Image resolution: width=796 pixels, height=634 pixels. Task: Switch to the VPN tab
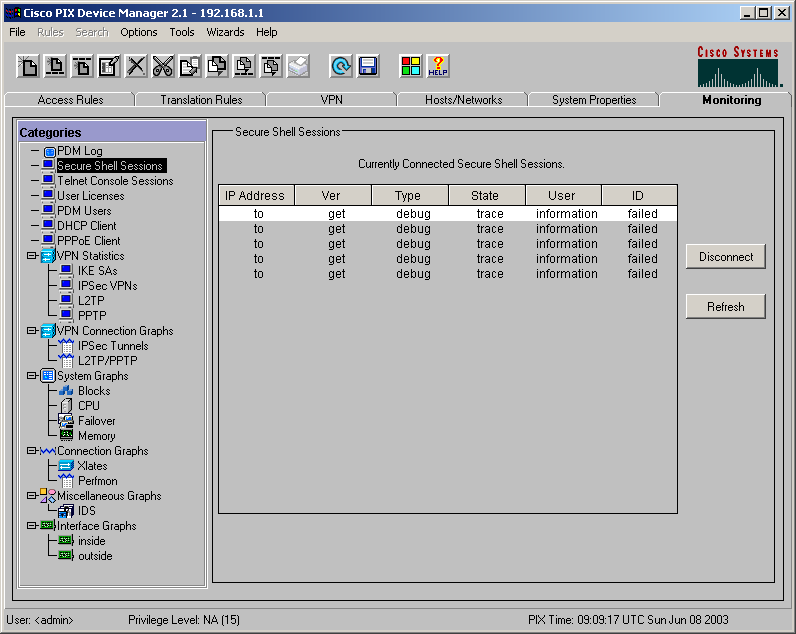tap(331, 99)
